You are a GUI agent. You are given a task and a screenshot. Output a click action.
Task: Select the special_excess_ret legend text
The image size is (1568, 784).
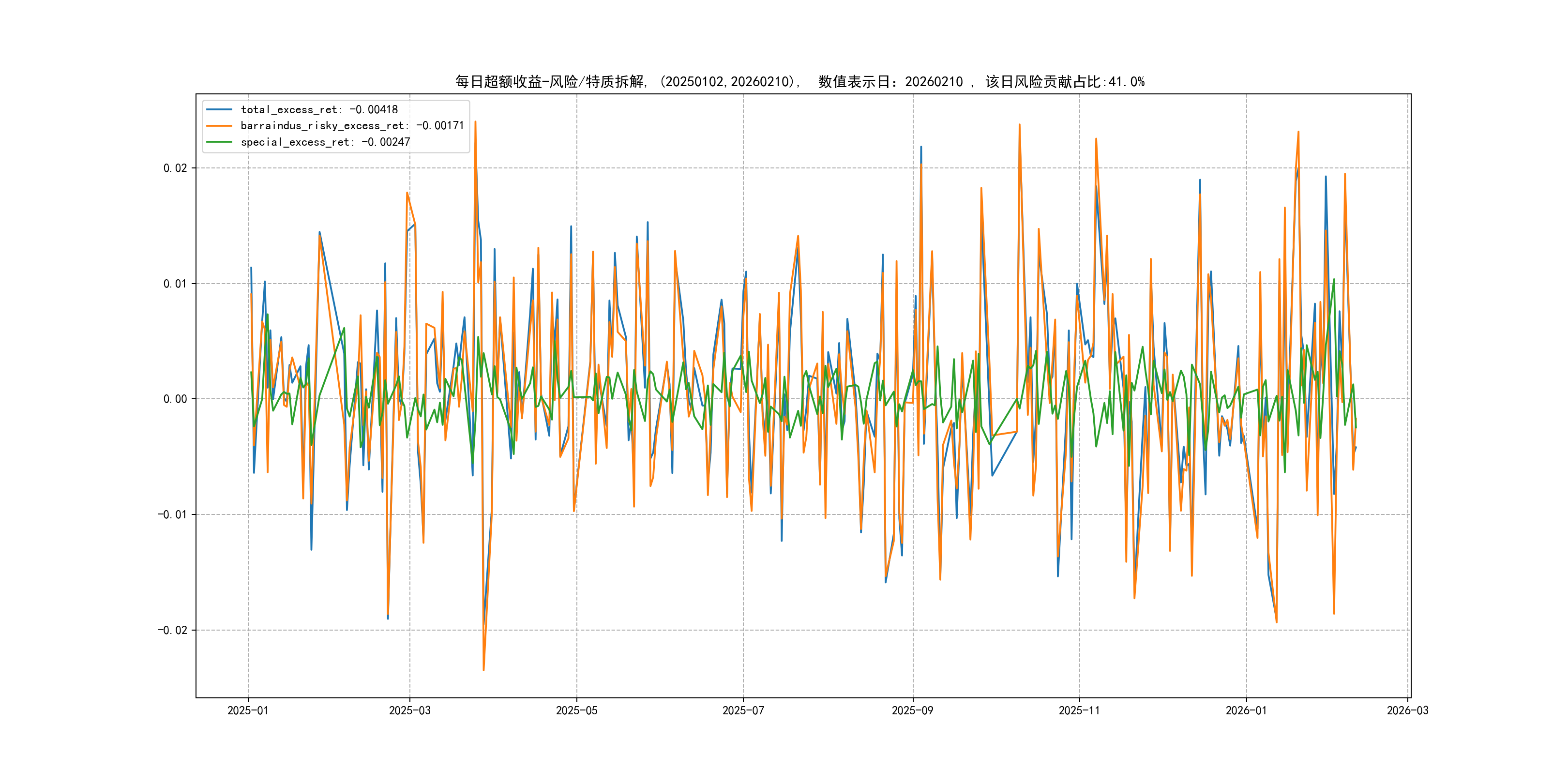pos(325,142)
